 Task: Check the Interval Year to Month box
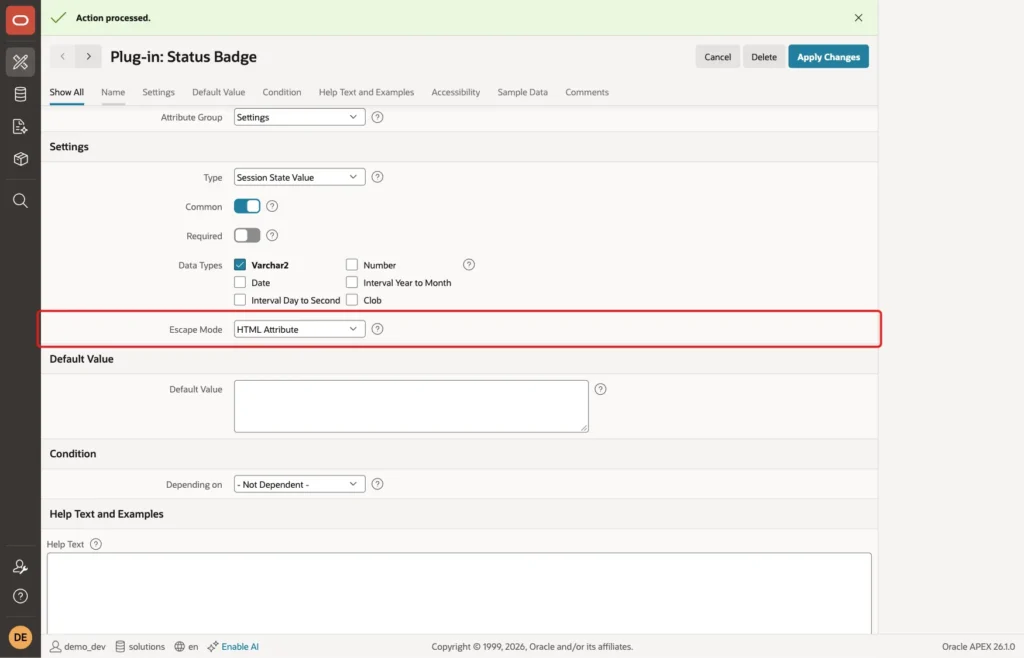tap(352, 282)
